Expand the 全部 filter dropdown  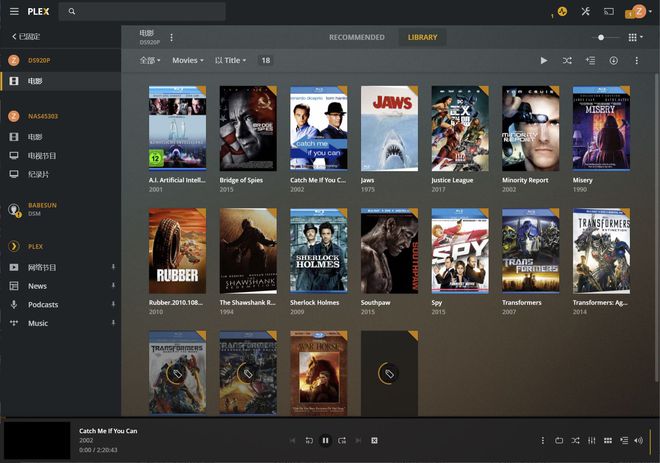pyautogui.click(x=149, y=60)
